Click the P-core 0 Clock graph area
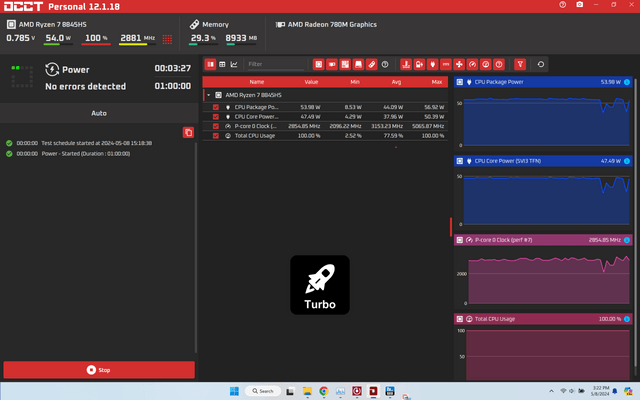Viewport: 640px width, 400px height. (x=549, y=278)
